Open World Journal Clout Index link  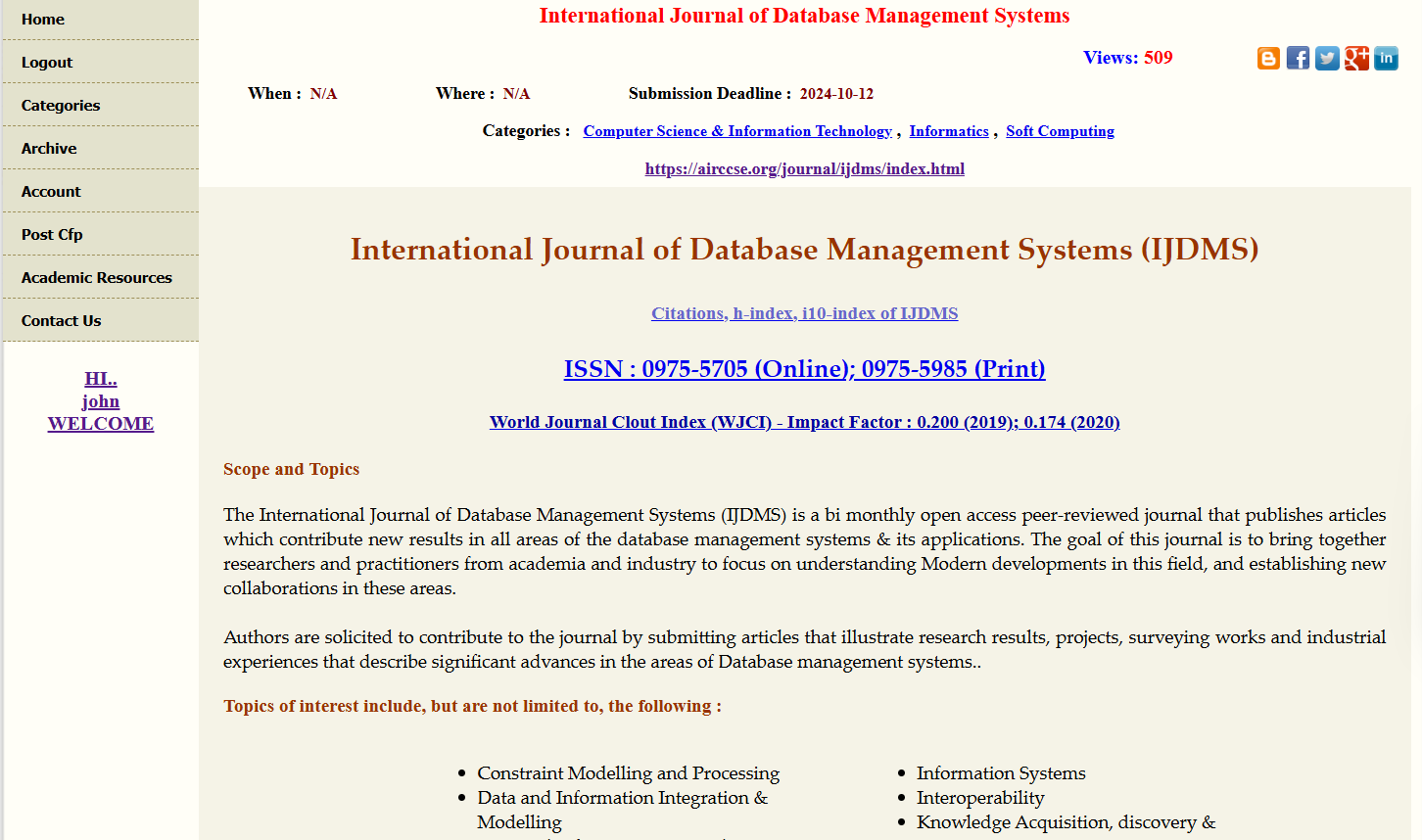point(805,422)
